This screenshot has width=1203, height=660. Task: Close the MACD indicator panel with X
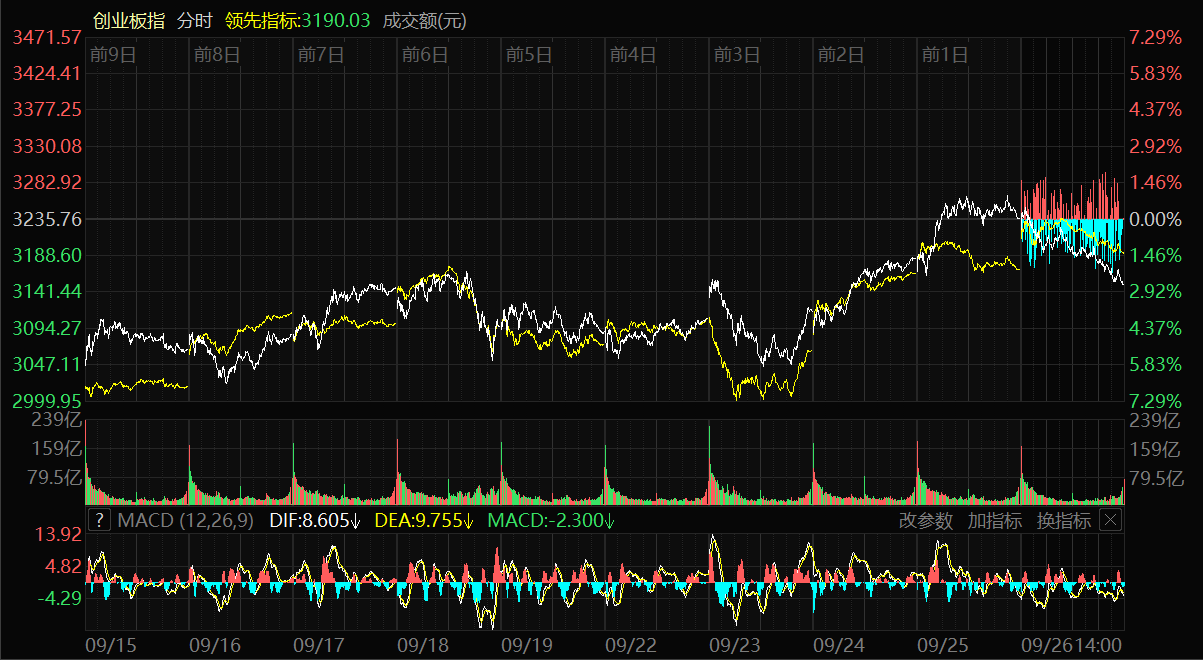point(1111,520)
